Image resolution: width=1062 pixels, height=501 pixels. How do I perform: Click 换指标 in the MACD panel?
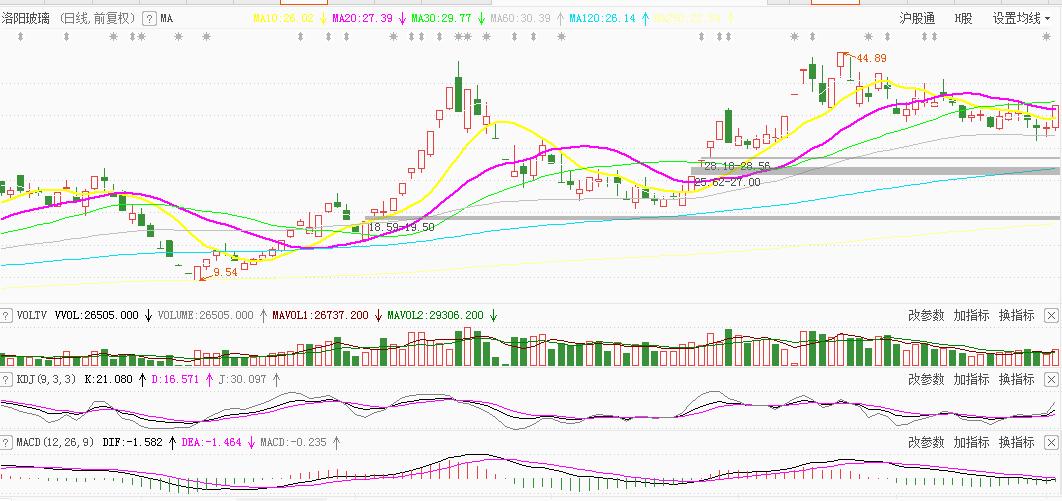click(x=1016, y=442)
